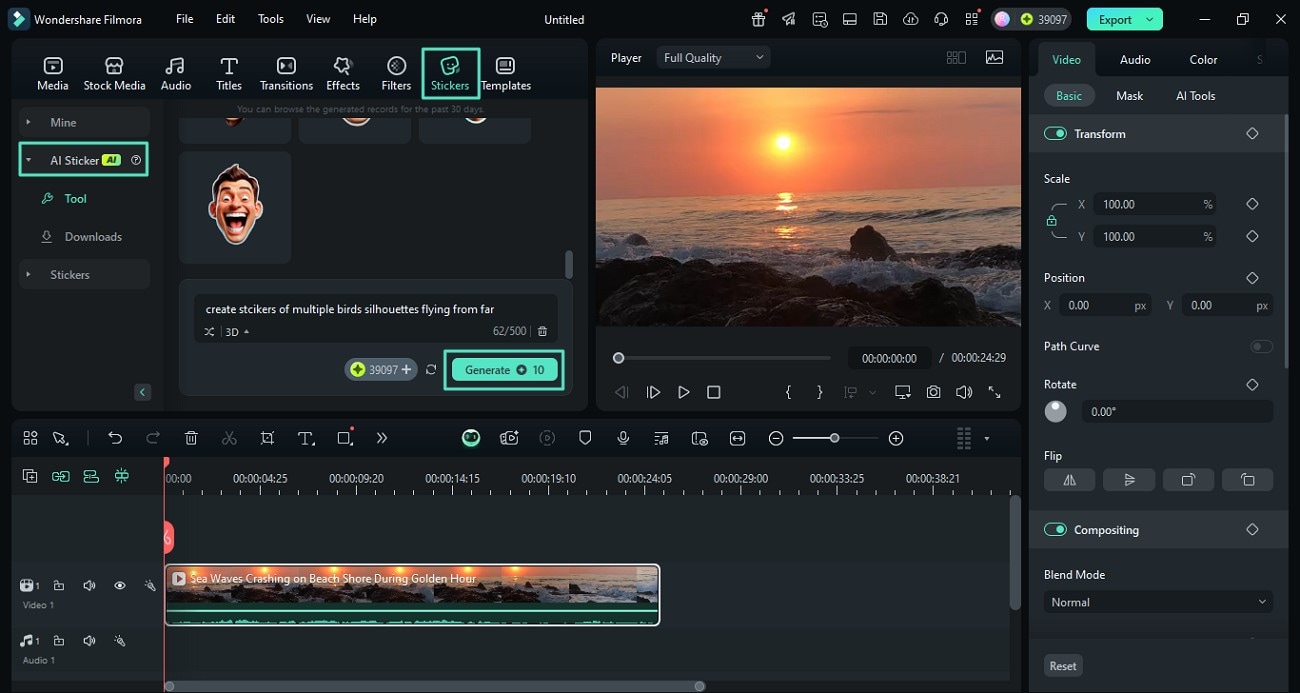Open the 3D style selector
Viewport: 1300px width, 693px height.
coord(236,331)
